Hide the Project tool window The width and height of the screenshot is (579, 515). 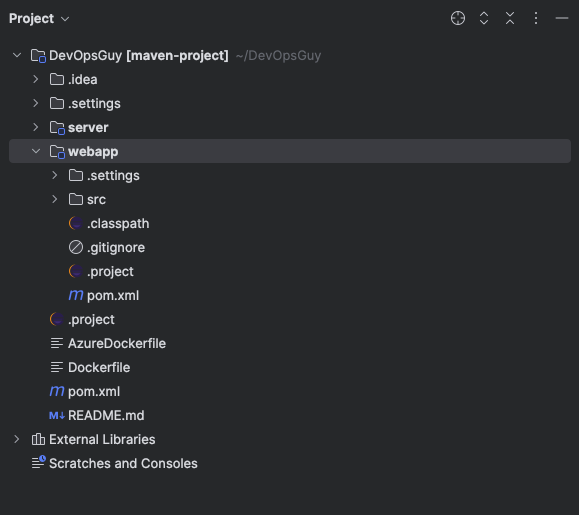[562, 18]
